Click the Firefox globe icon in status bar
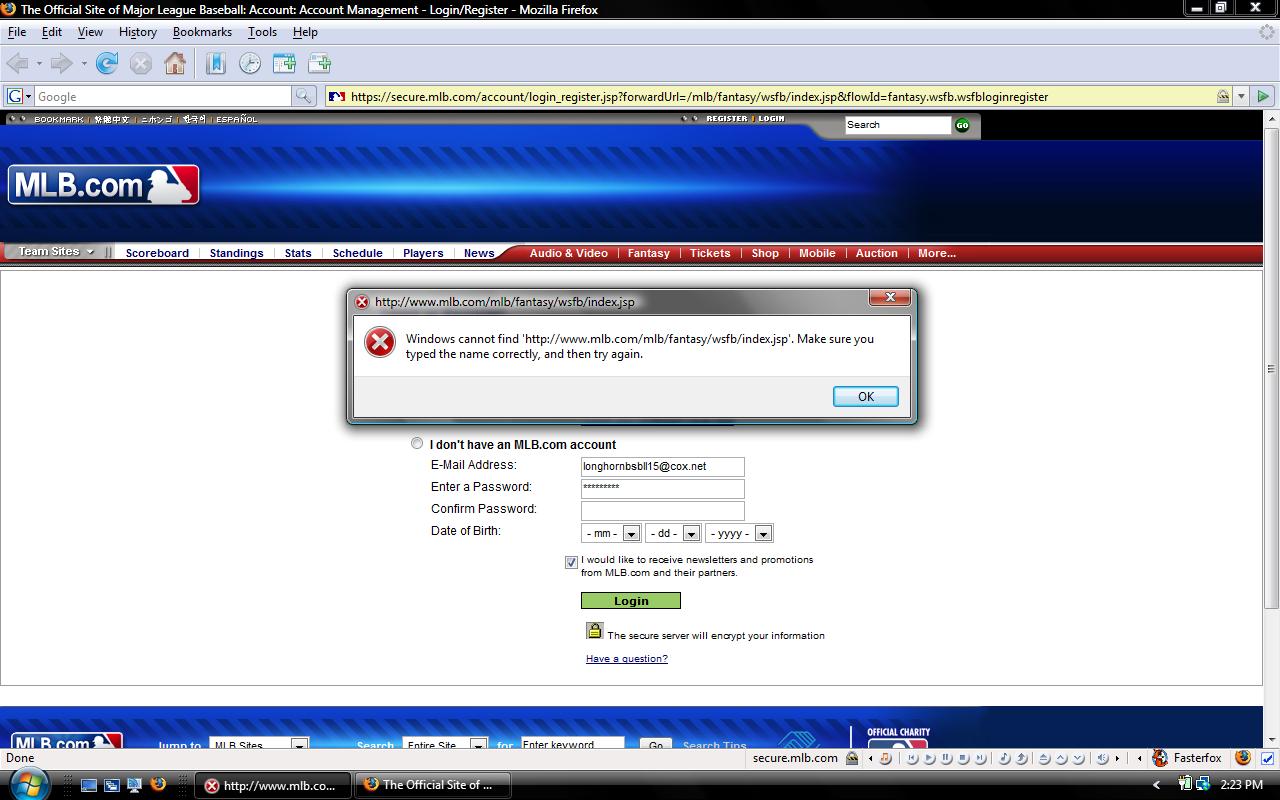 [x=1243, y=758]
